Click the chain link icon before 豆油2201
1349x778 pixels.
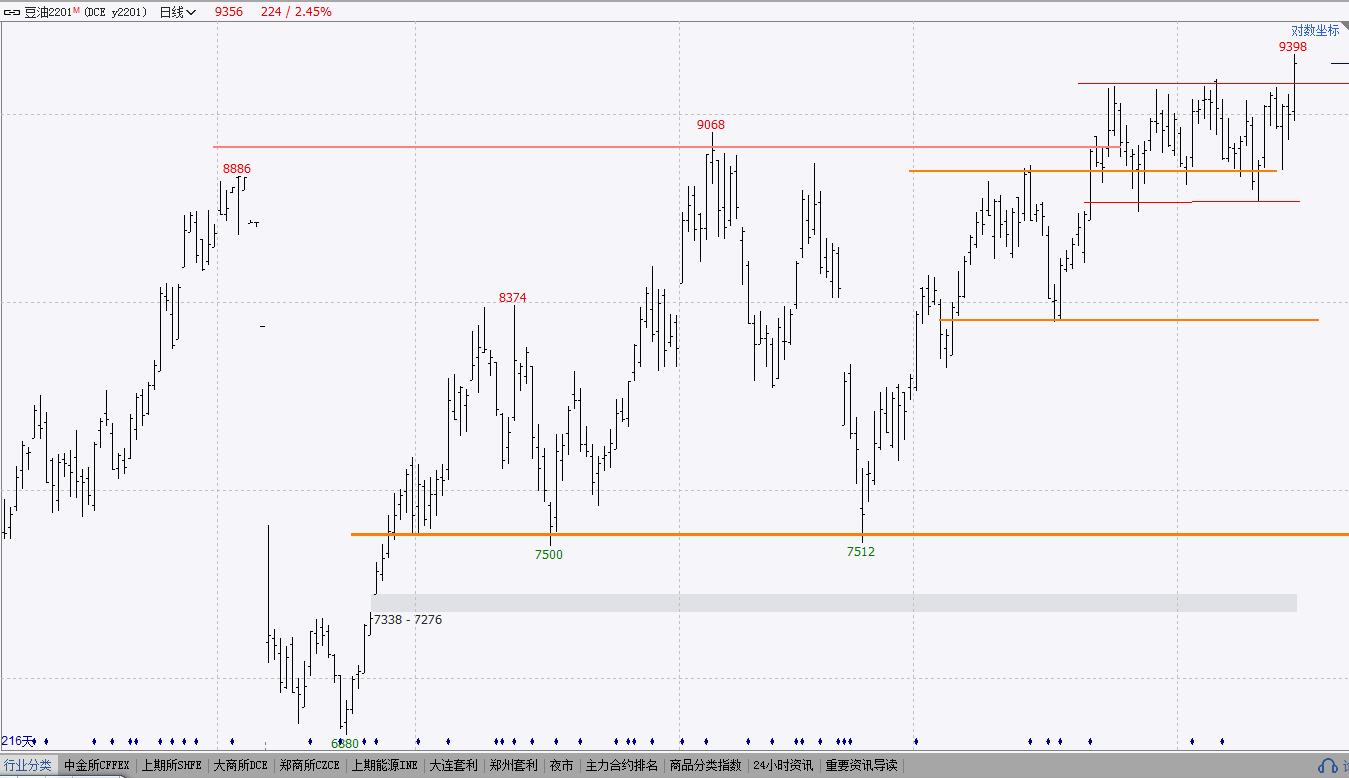(13, 12)
